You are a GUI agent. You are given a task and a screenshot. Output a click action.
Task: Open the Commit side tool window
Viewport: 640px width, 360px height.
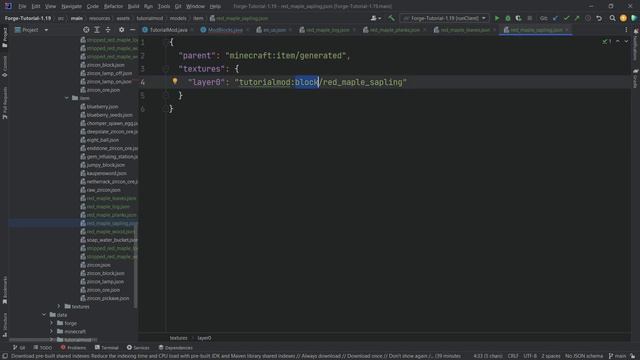pos(4,67)
